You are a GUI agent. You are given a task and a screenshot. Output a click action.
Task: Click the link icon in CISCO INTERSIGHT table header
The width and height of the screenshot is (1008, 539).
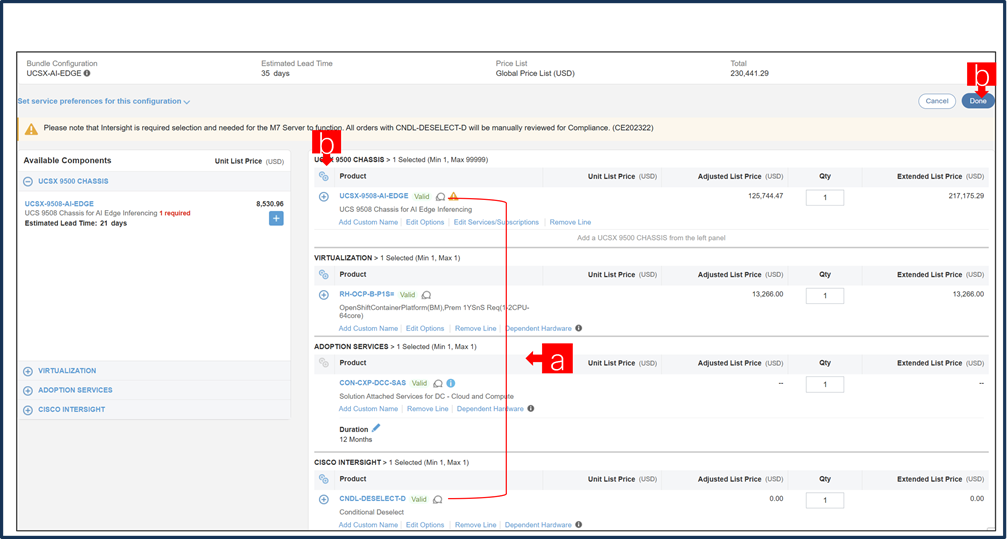(324, 479)
